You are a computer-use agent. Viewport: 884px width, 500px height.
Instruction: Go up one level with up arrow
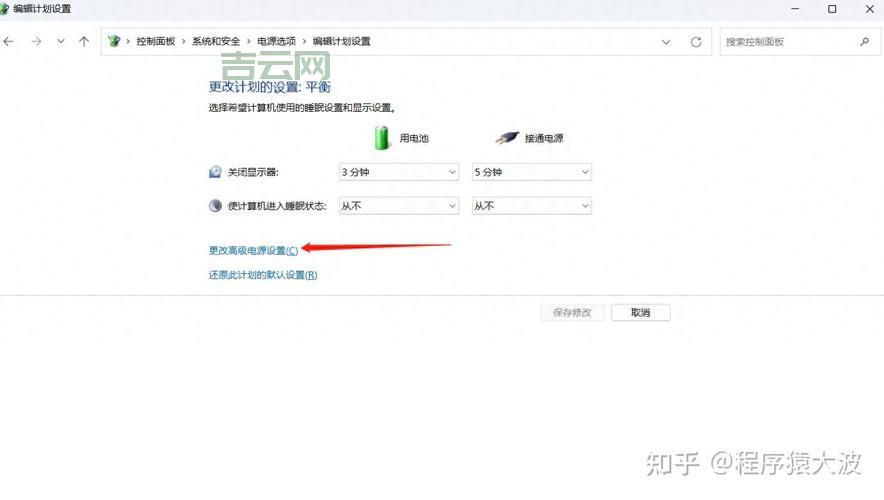tap(84, 41)
